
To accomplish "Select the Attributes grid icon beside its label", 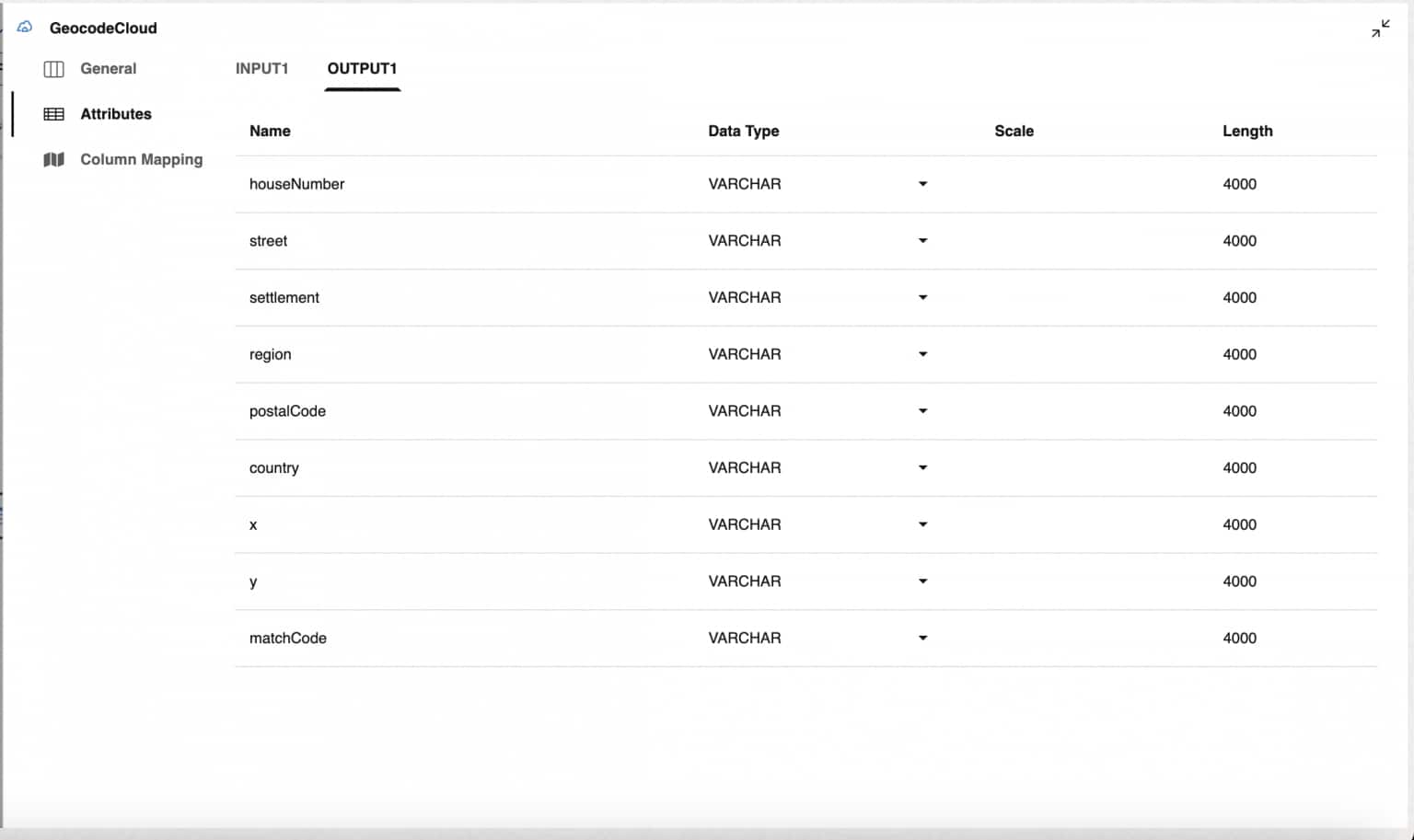I will pos(52,113).
